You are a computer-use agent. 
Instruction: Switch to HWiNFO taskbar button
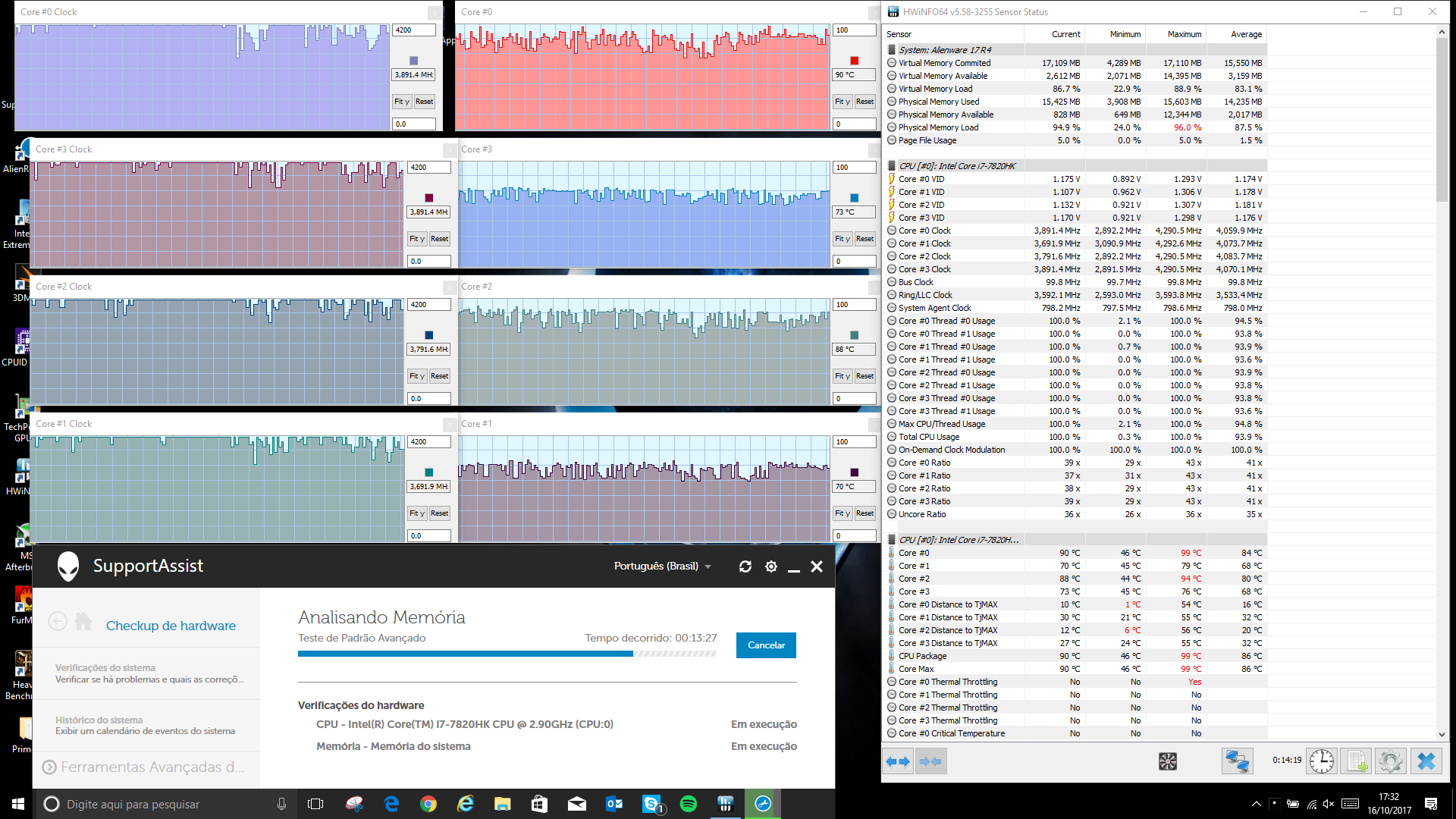726,804
